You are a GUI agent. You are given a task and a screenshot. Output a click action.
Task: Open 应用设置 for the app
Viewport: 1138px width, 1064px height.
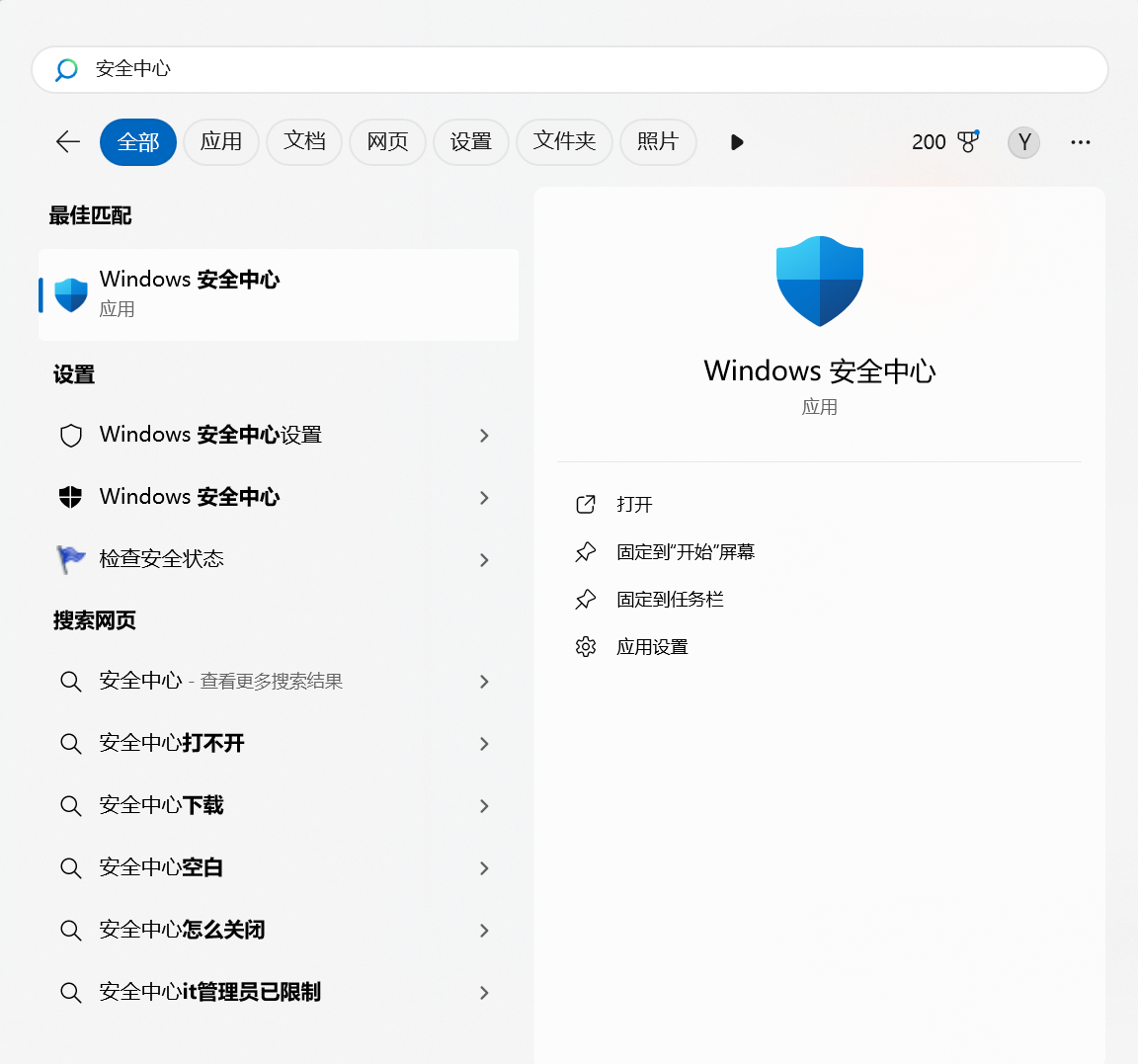[652, 647]
